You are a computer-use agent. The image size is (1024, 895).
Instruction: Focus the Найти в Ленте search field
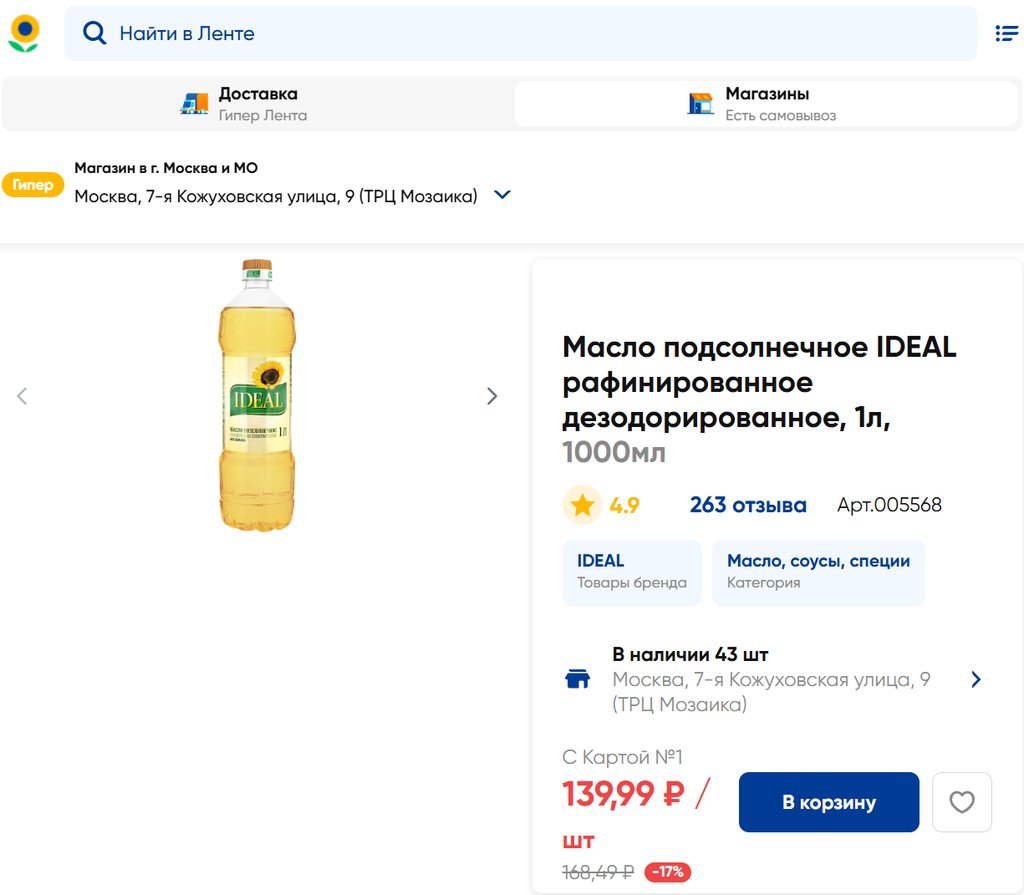(540, 33)
